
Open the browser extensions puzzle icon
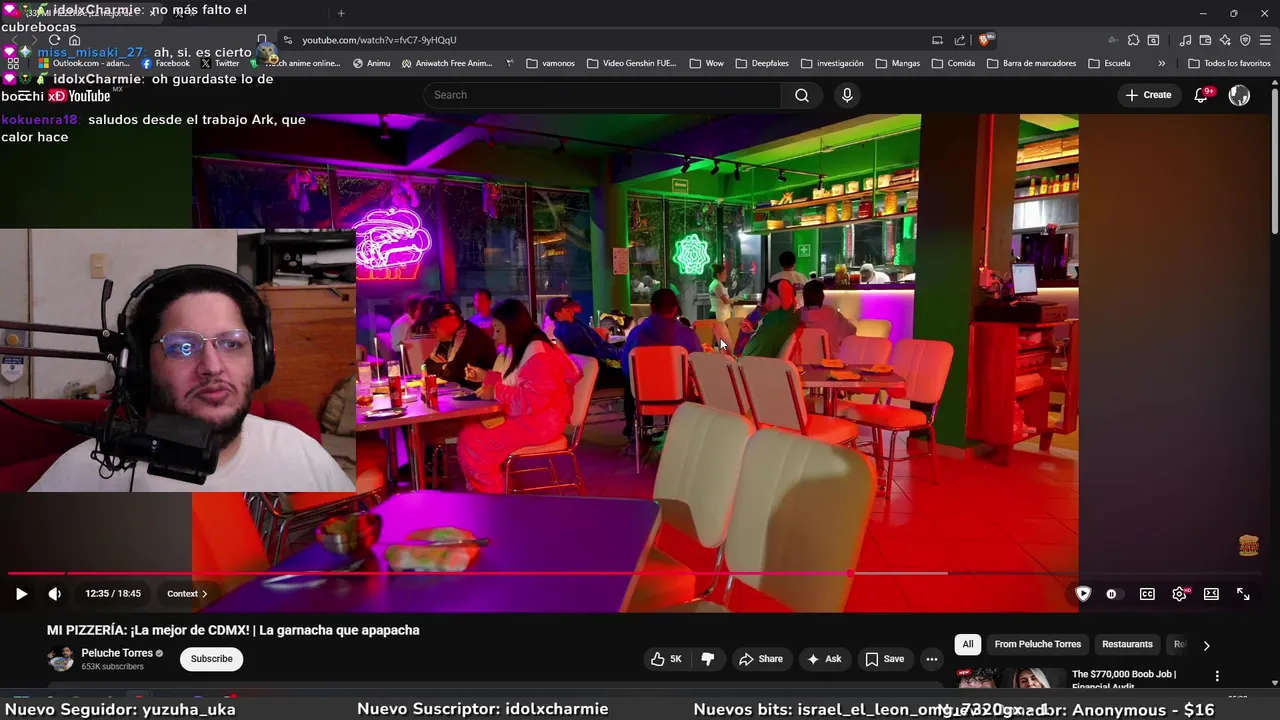pos(1133,40)
